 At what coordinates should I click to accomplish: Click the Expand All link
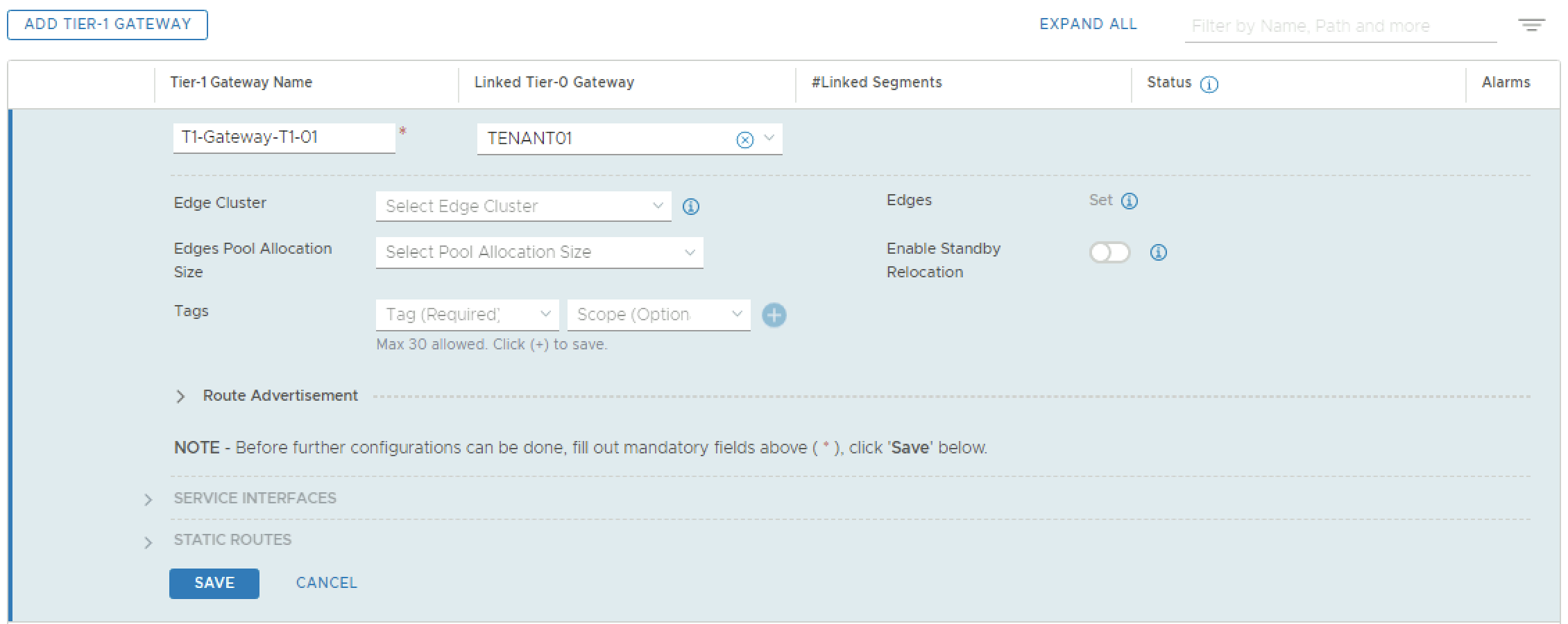tap(1088, 24)
